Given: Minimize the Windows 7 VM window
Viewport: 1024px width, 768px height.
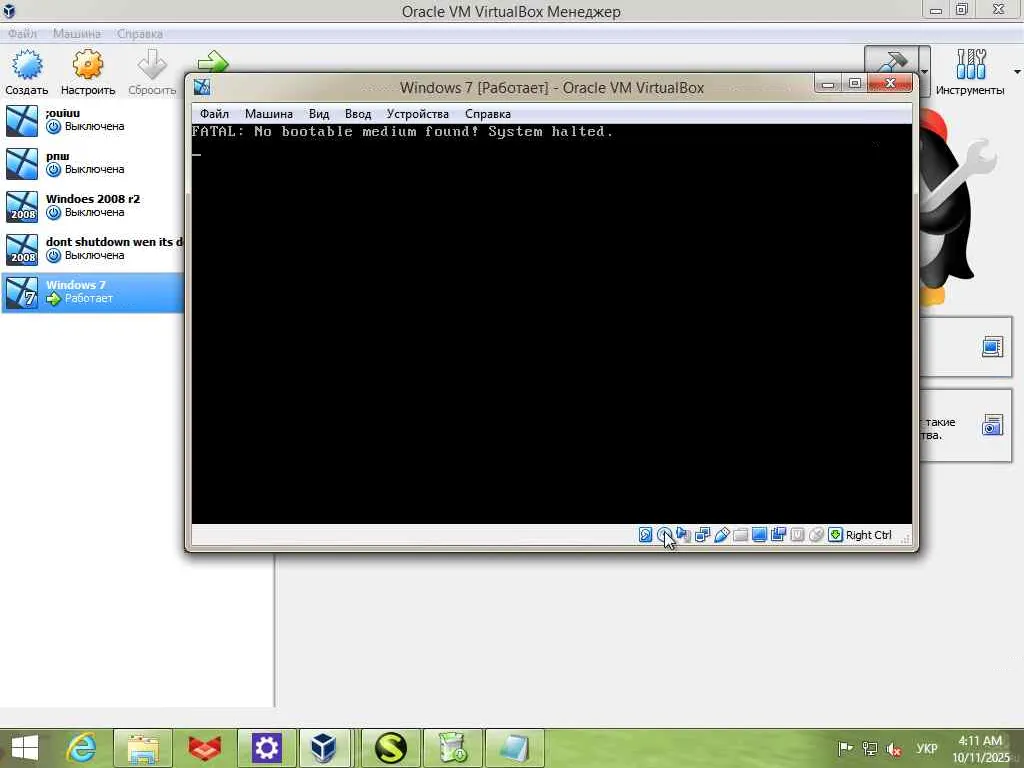Looking at the screenshot, I should (828, 84).
